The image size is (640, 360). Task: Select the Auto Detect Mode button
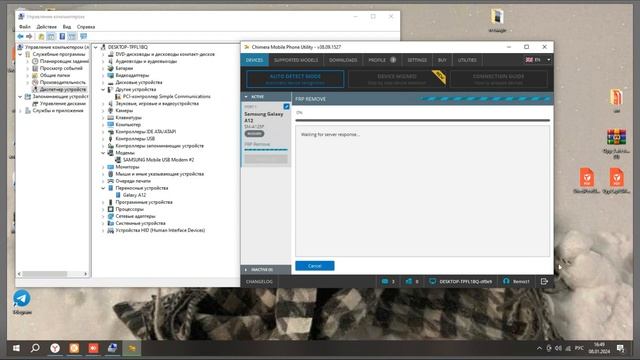click(295, 79)
